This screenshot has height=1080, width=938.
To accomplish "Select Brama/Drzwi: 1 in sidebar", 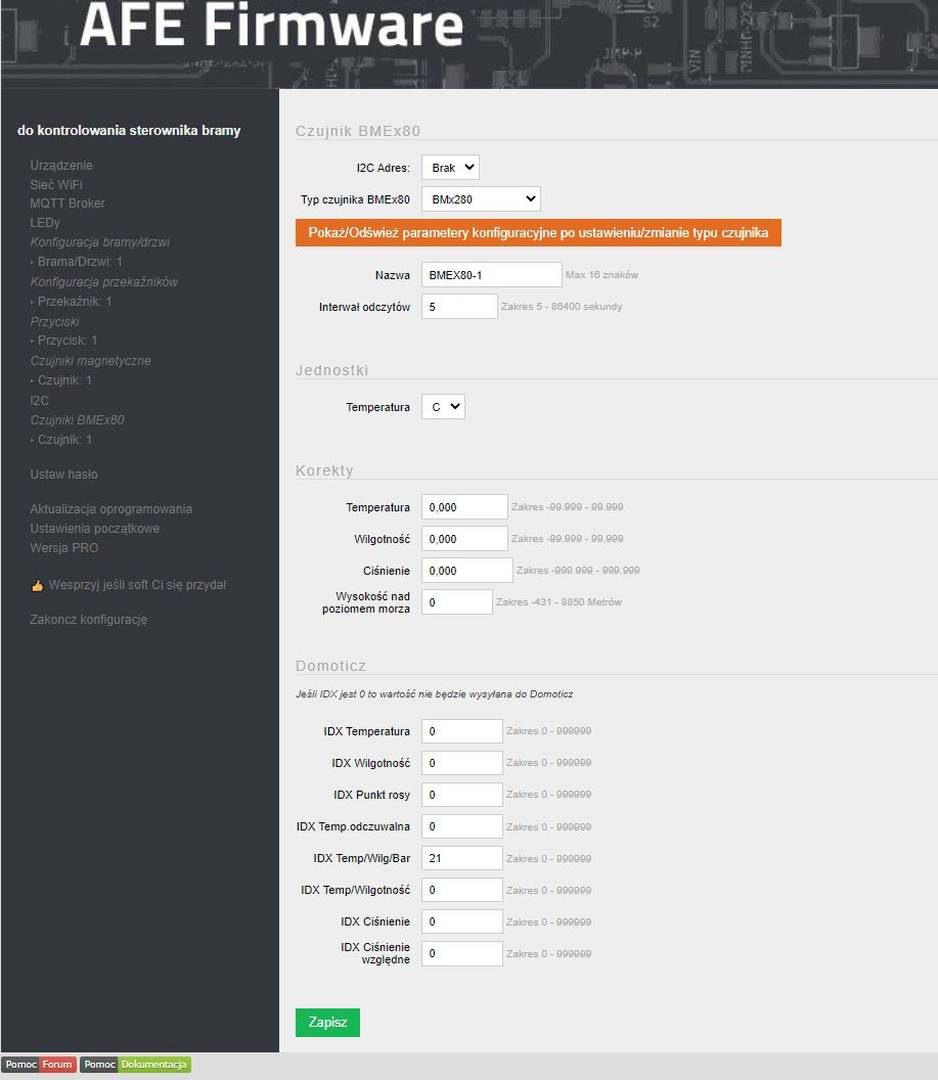I will [80, 262].
